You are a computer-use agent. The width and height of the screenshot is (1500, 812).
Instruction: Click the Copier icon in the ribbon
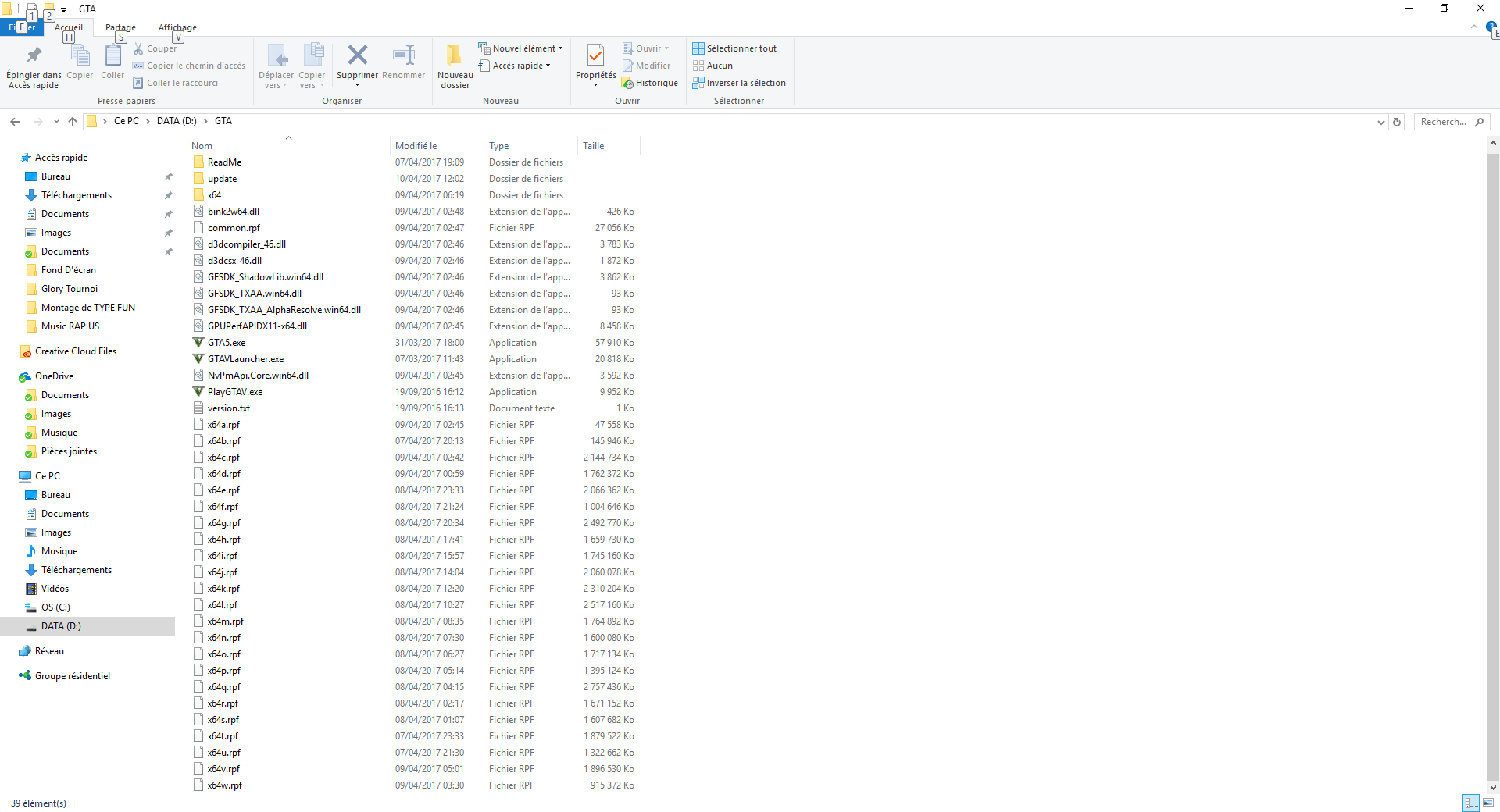pos(80,55)
